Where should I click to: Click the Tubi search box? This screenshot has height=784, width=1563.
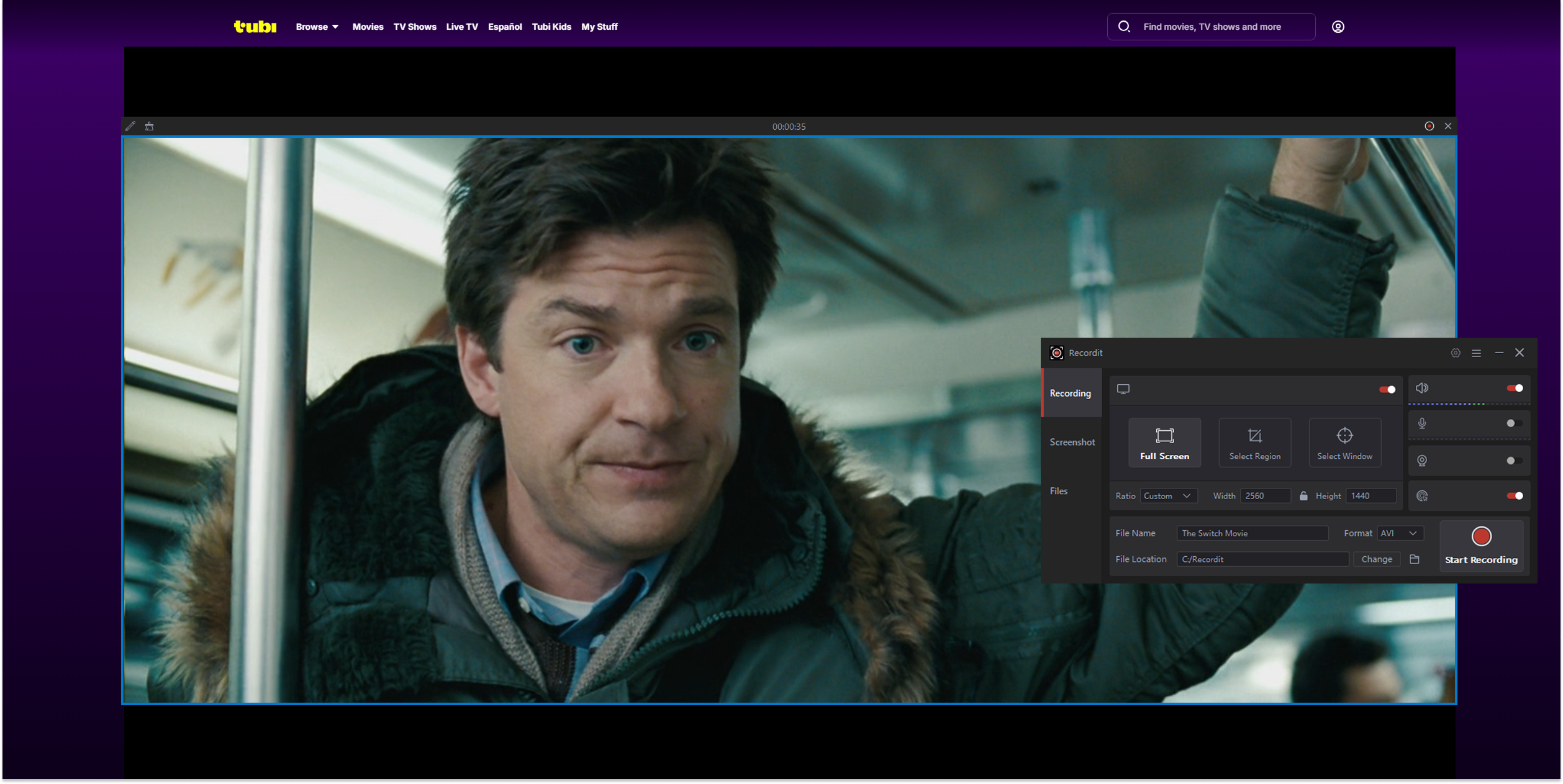coord(1211,27)
